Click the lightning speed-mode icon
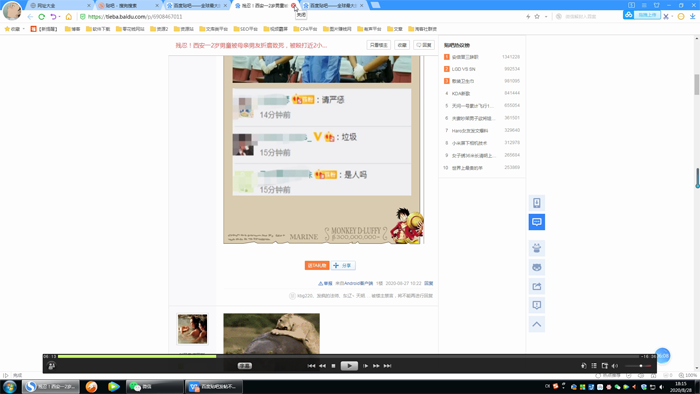The width and height of the screenshot is (700, 394). 528,17
